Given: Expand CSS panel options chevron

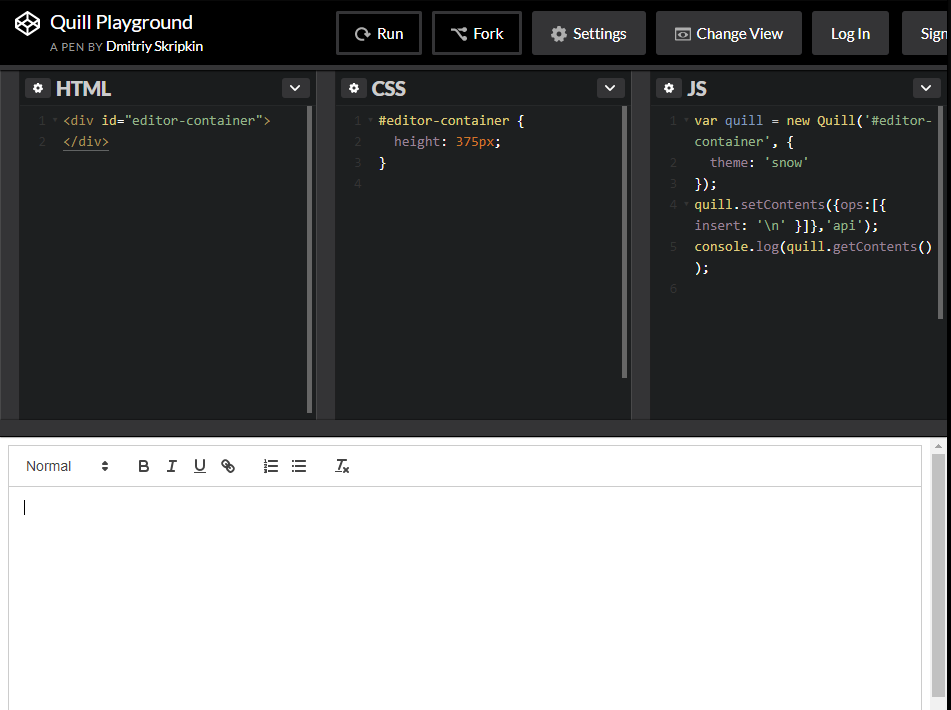Looking at the screenshot, I should [x=610, y=89].
